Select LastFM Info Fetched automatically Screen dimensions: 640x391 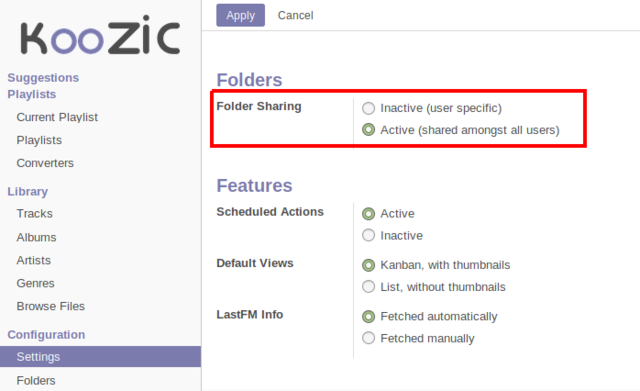tap(368, 316)
